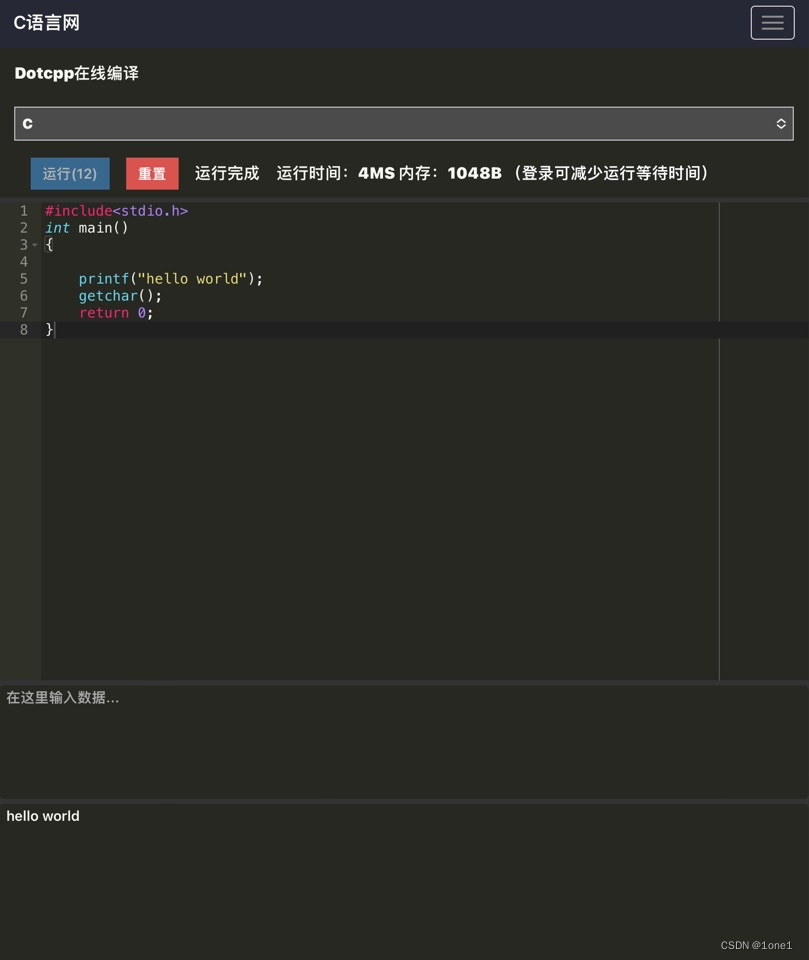Open the C语言网 site home link
The width and height of the screenshot is (809, 960).
click(47, 23)
